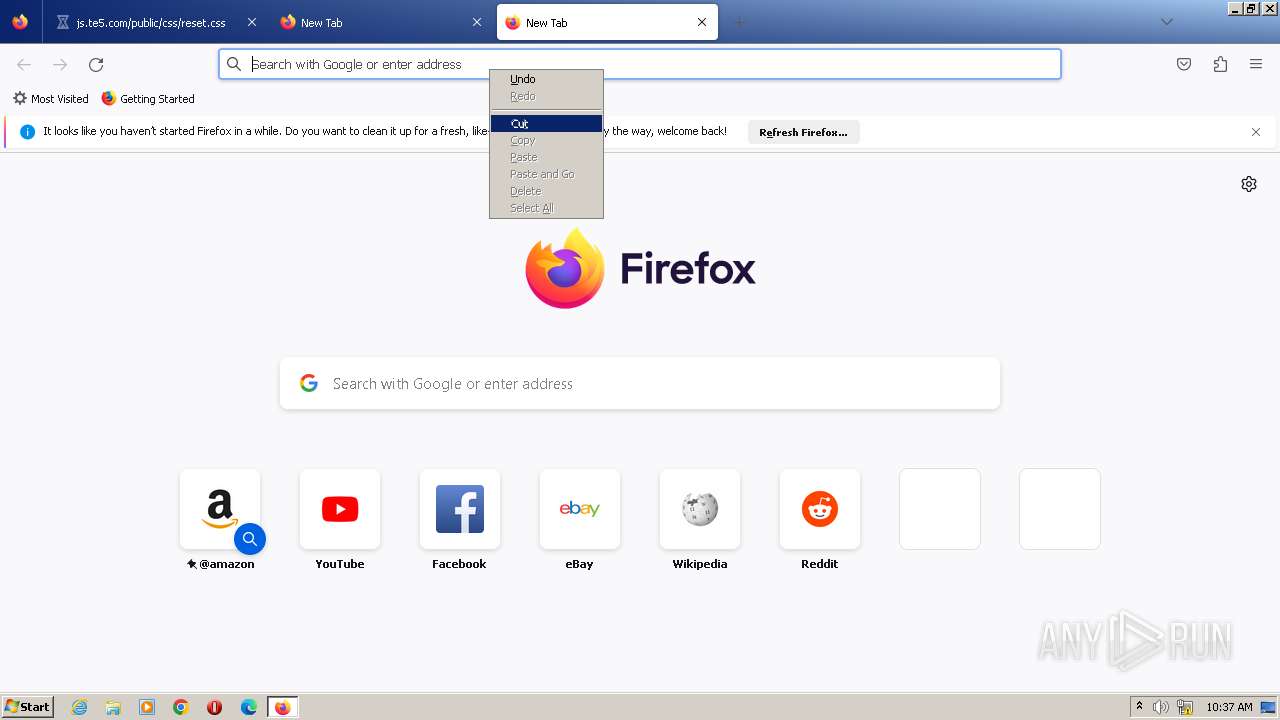This screenshot has height=720, width=1280.
Task: Open the Amazon shortcut tile
Action: coord(220,509)
